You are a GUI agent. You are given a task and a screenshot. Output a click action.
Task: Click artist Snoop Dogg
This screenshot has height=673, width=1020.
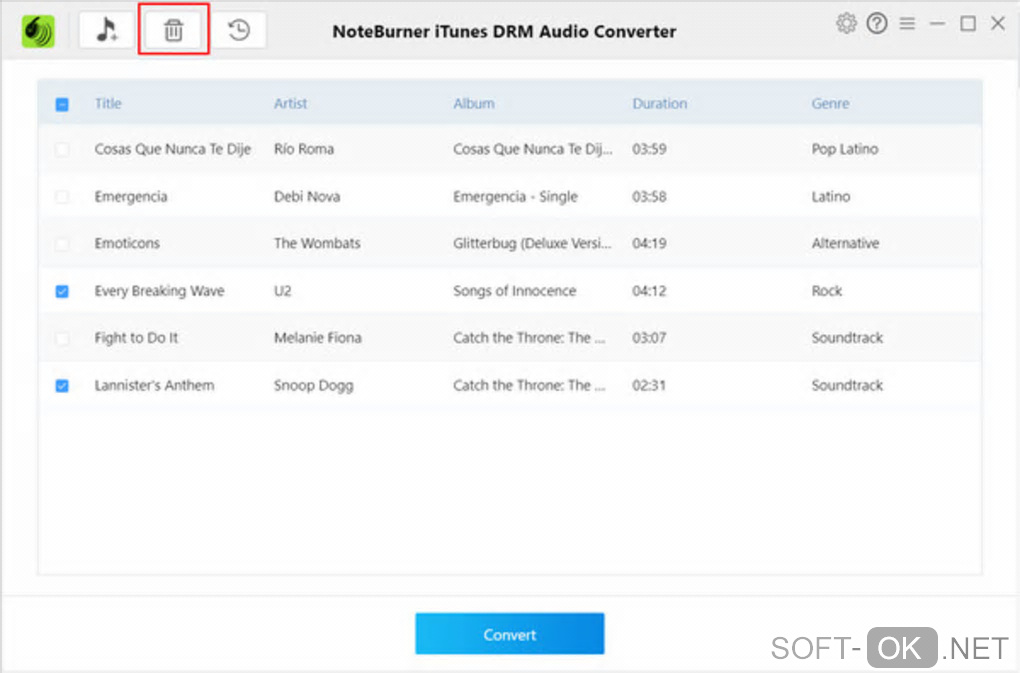point(314,386)
